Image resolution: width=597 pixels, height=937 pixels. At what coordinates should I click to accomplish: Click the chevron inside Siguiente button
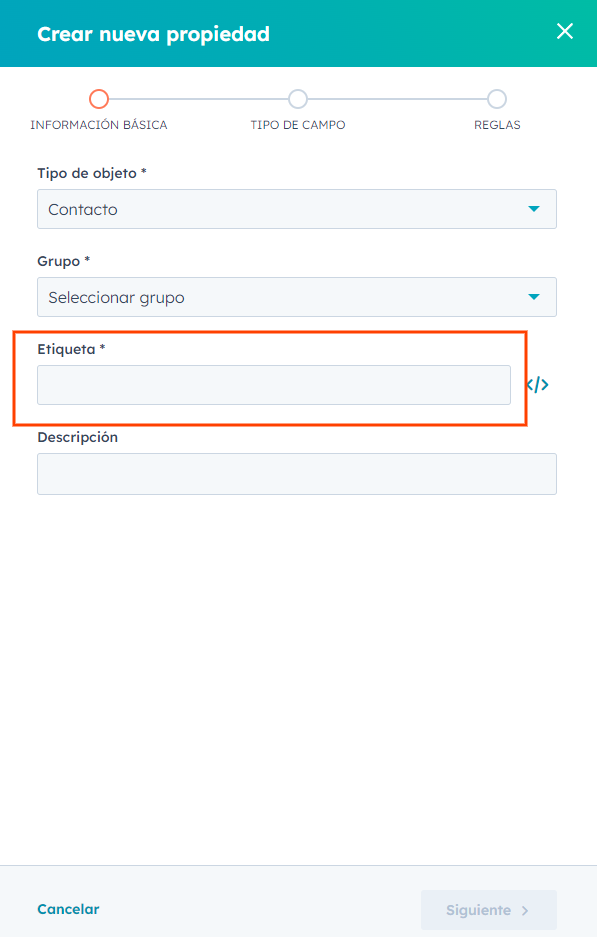pos(525,911)
